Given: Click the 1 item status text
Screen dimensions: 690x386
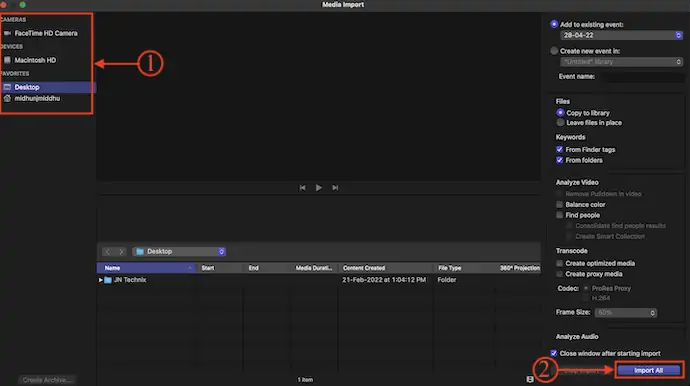Looking at the screenshot, I should click(x=305, y=379).
